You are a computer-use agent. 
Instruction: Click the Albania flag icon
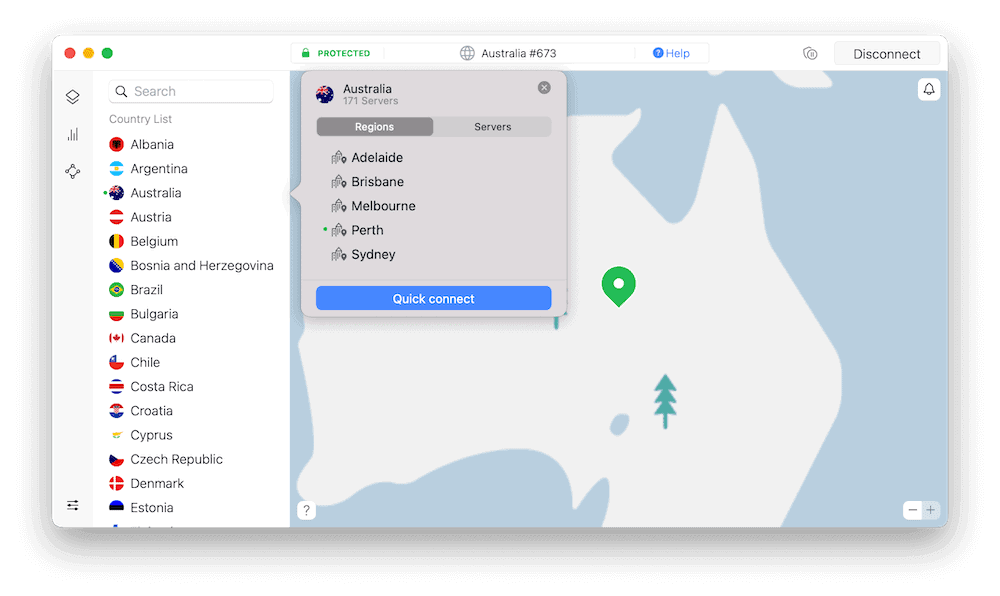116,145
